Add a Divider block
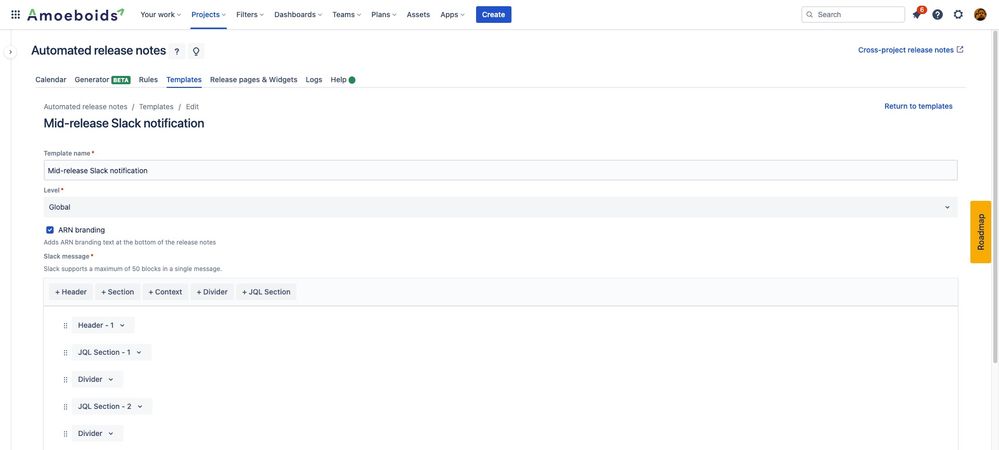This screenshot has width=999, height=450. pyautogui.click(x=212, y=292)
